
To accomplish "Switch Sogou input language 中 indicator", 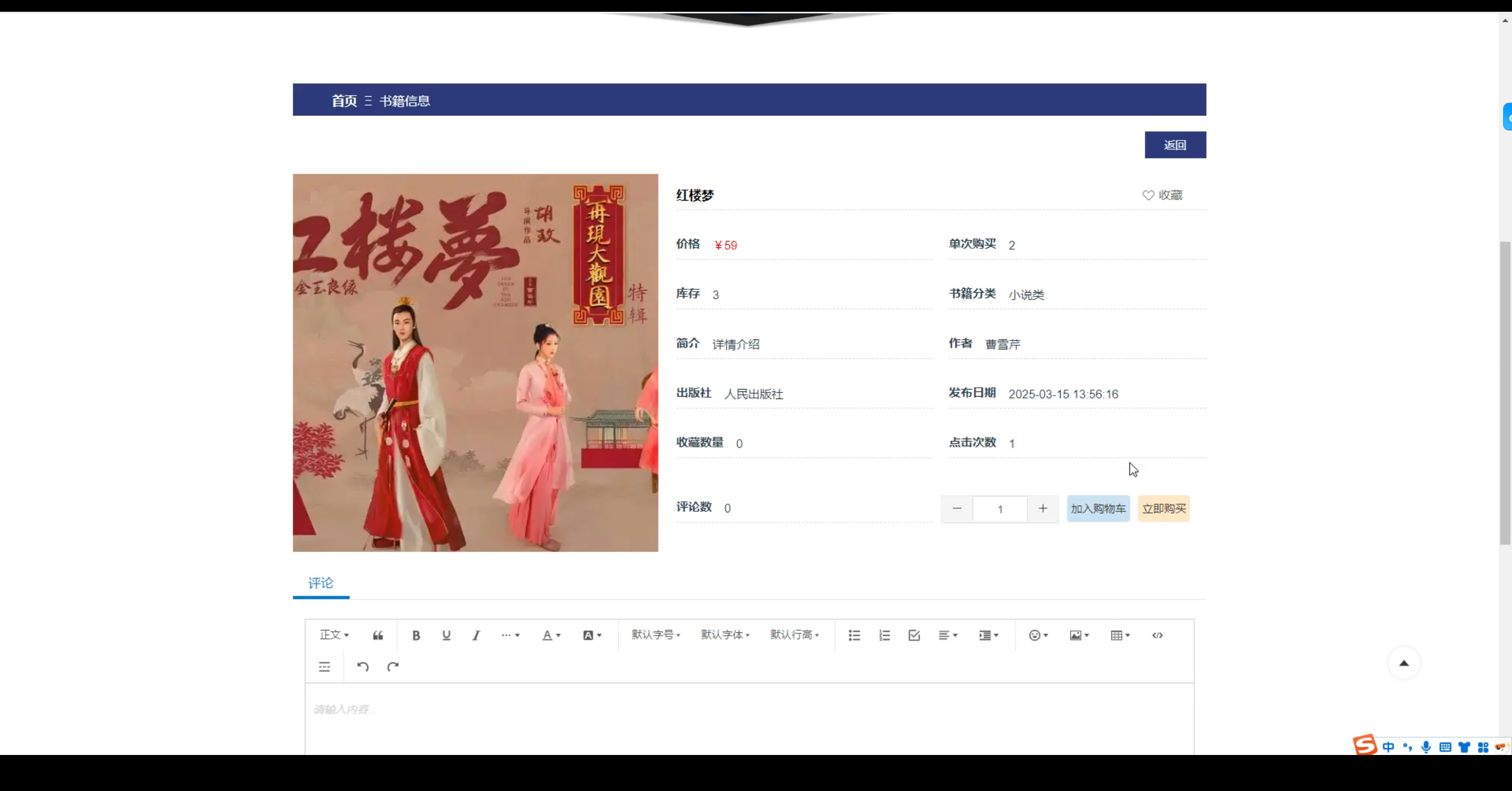I will [1388, 747].
